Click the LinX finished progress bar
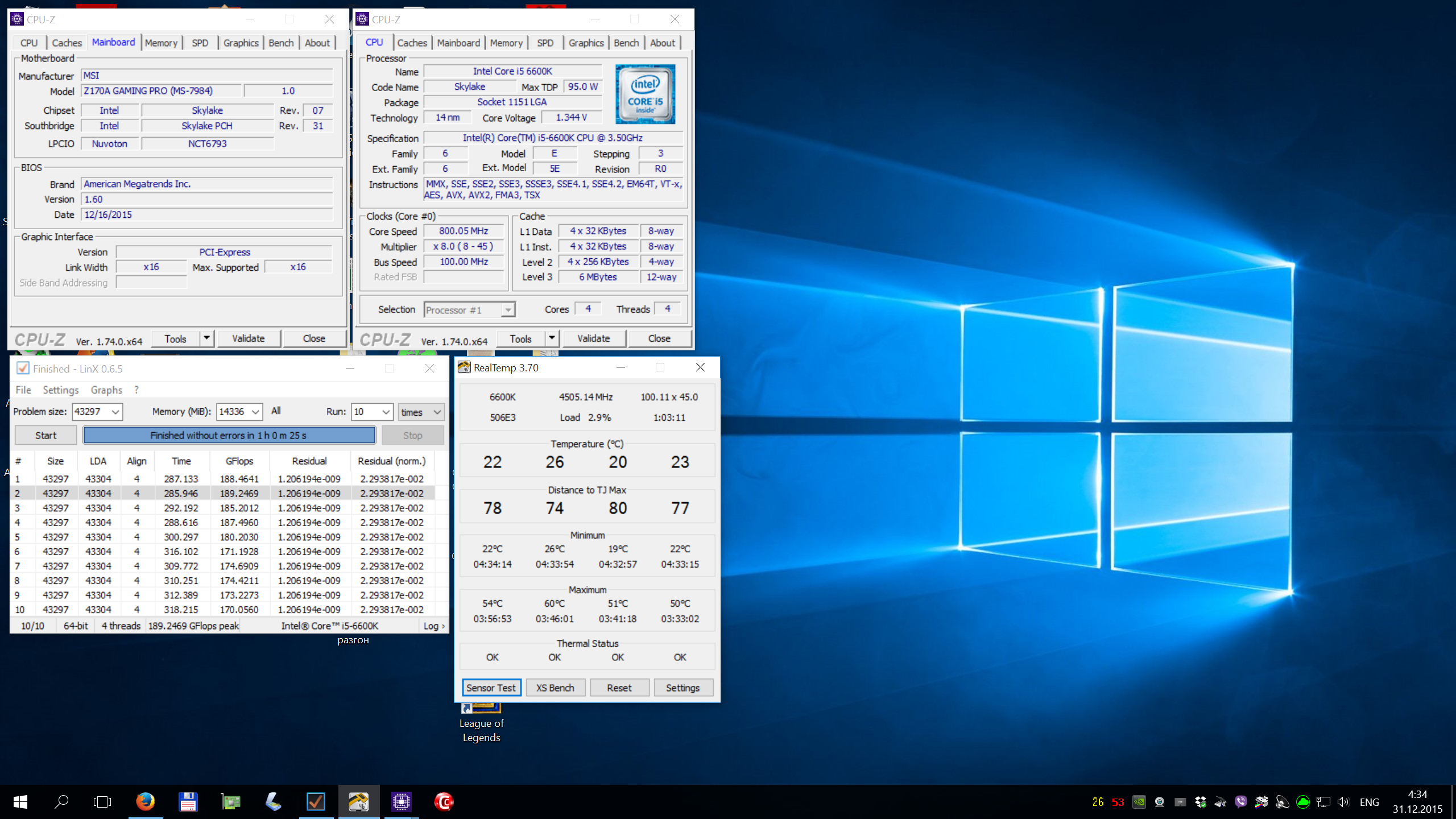The height and width of the screenshot is (819, 1456). pos(229,435)
